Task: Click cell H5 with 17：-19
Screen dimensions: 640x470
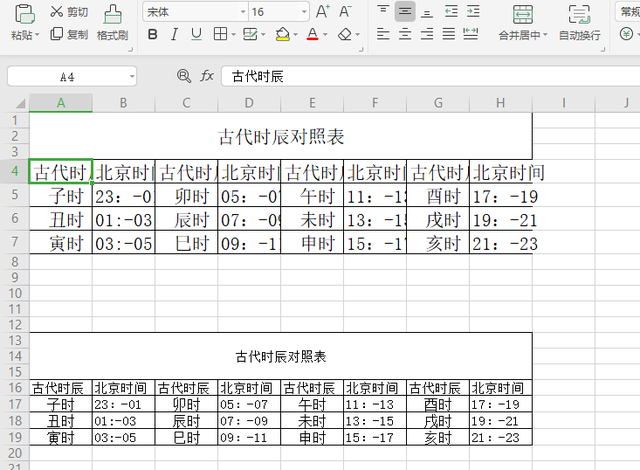Action: (501, 196)
